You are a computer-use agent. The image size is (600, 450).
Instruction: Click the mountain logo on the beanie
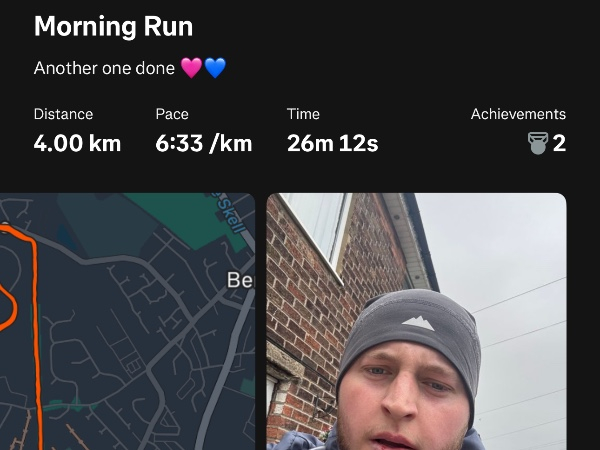point(418,324)
